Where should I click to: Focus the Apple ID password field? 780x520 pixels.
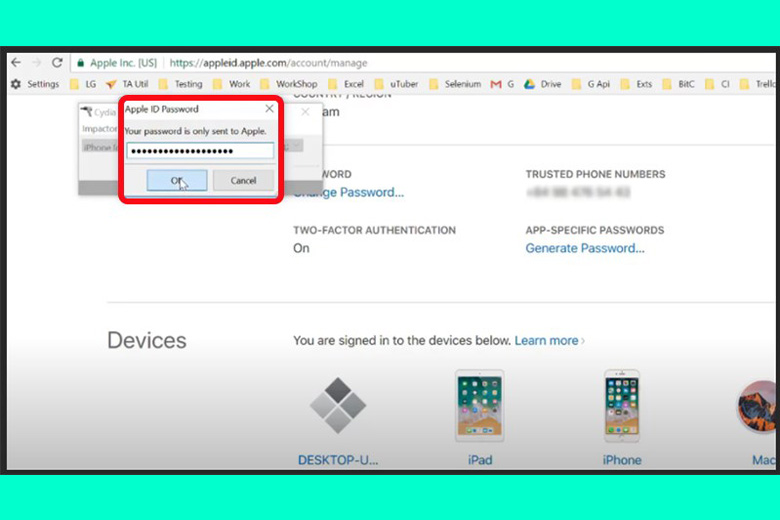(200, 151)
